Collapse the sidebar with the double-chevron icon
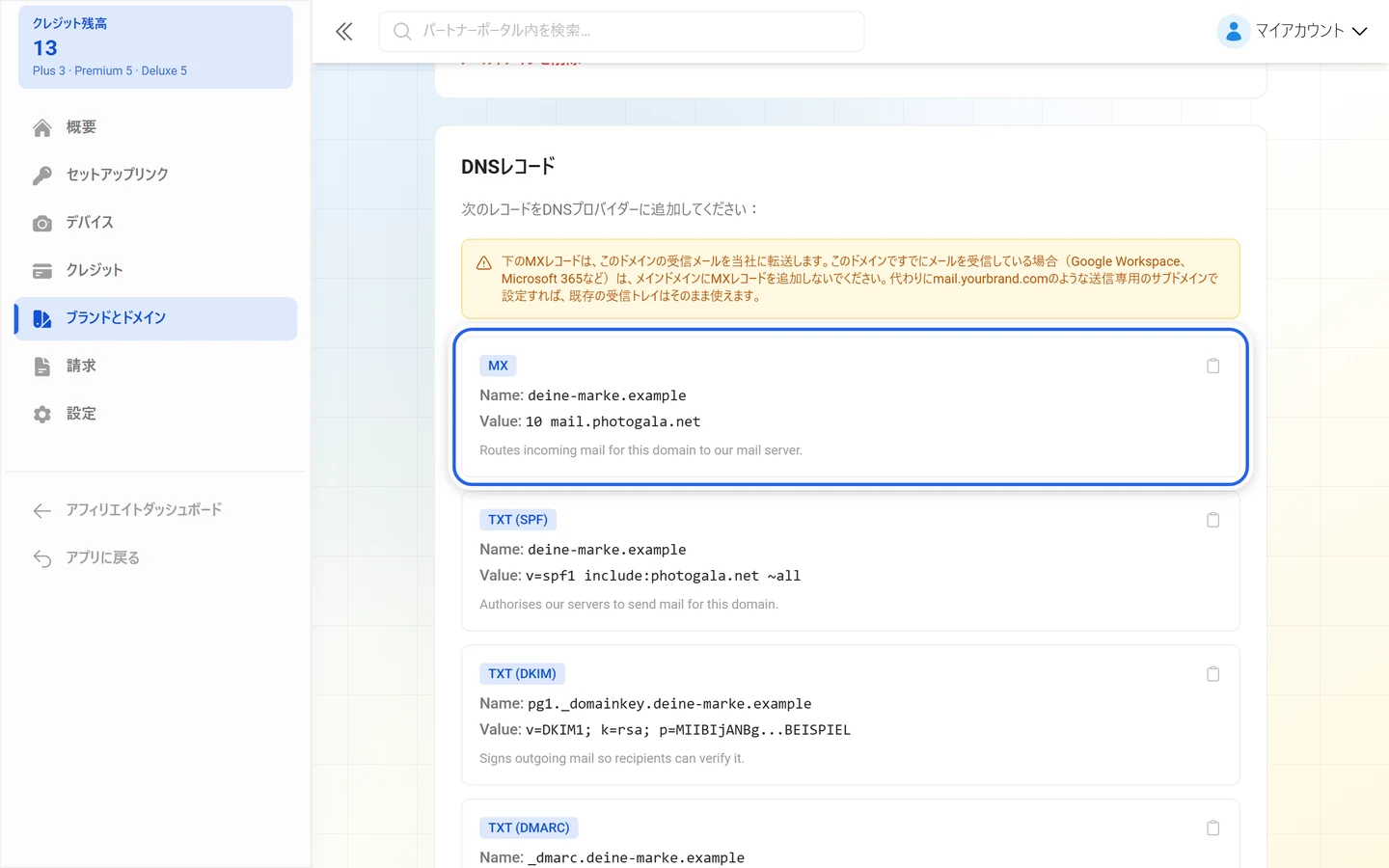The width and height of the screenshot is (1389, 868). click(344, 32)
